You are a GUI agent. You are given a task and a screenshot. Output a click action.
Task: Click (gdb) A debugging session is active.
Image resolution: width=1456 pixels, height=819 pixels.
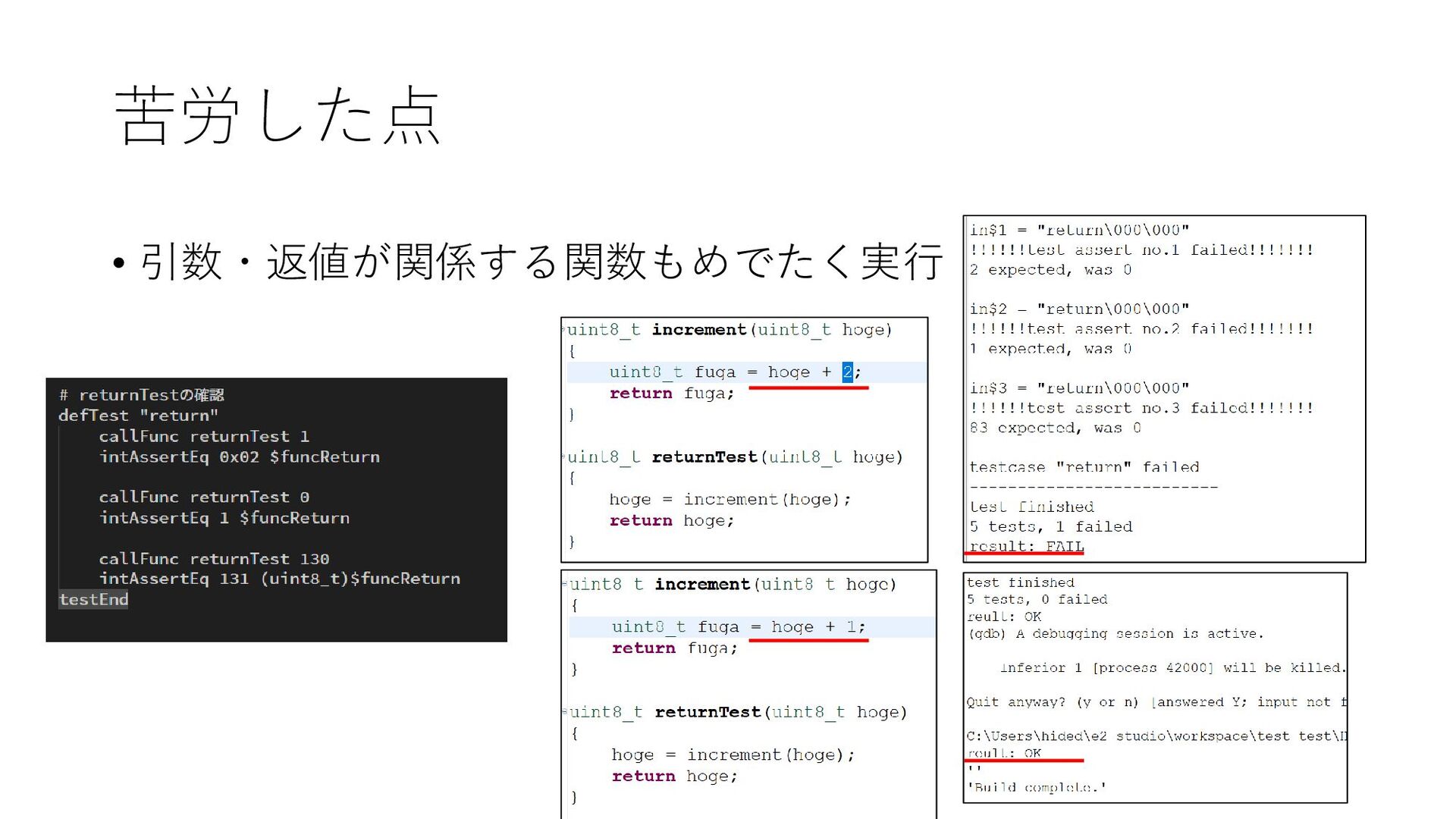pyautogui.click(x=1115, y=633)
